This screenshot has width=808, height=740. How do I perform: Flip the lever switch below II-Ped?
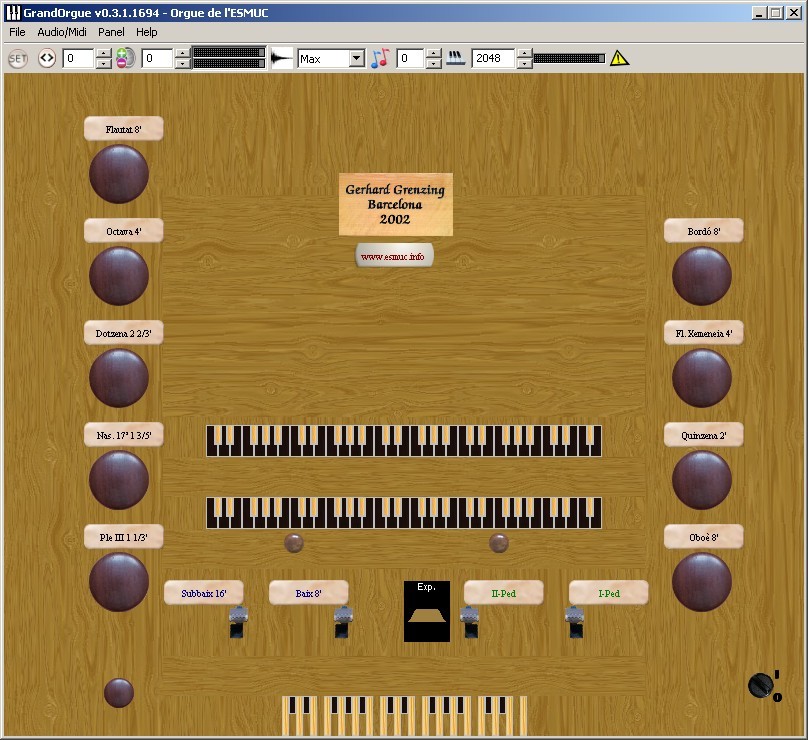click(x=469, y=623)
